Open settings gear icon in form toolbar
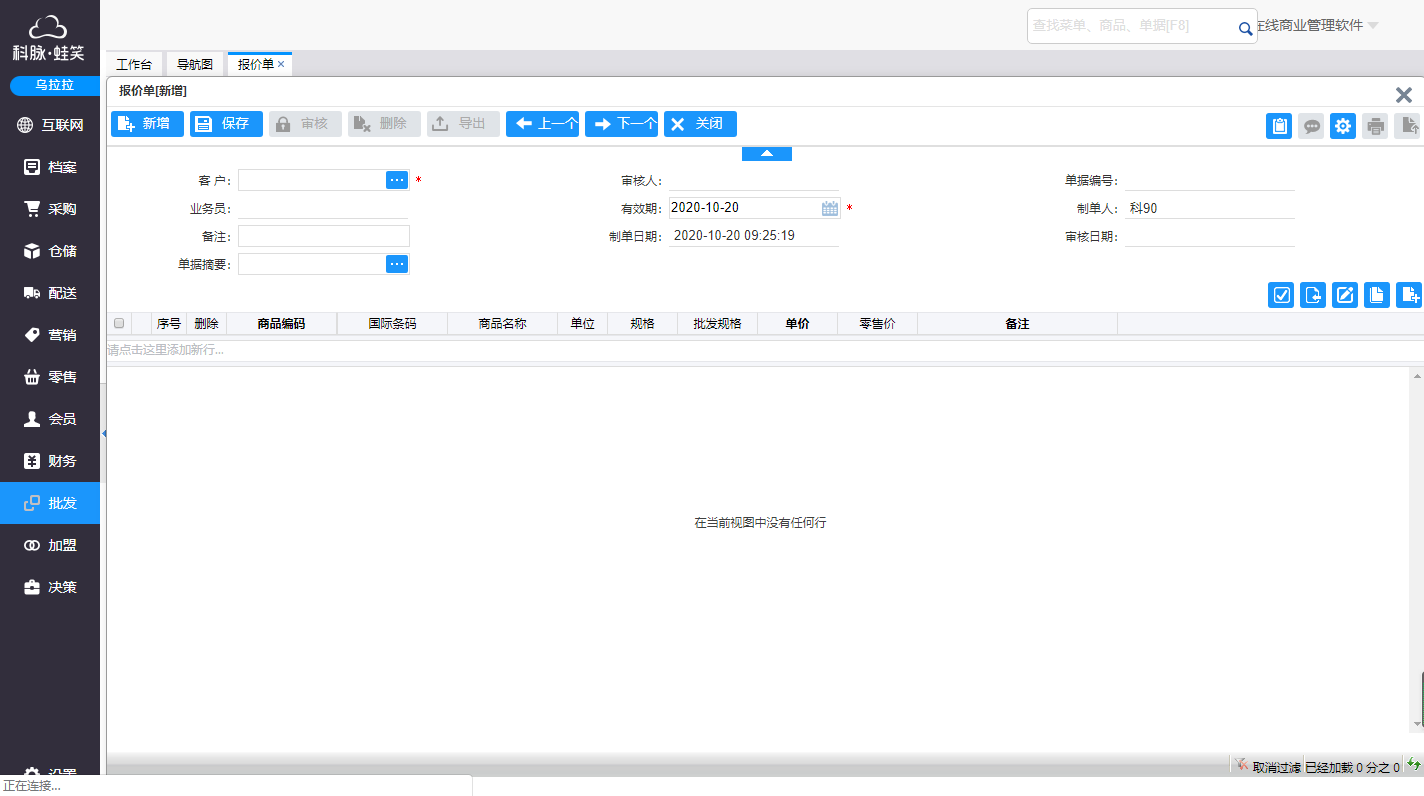Image resolution: width=1424 pixels, height=796 pixels. coord(1343,126)
